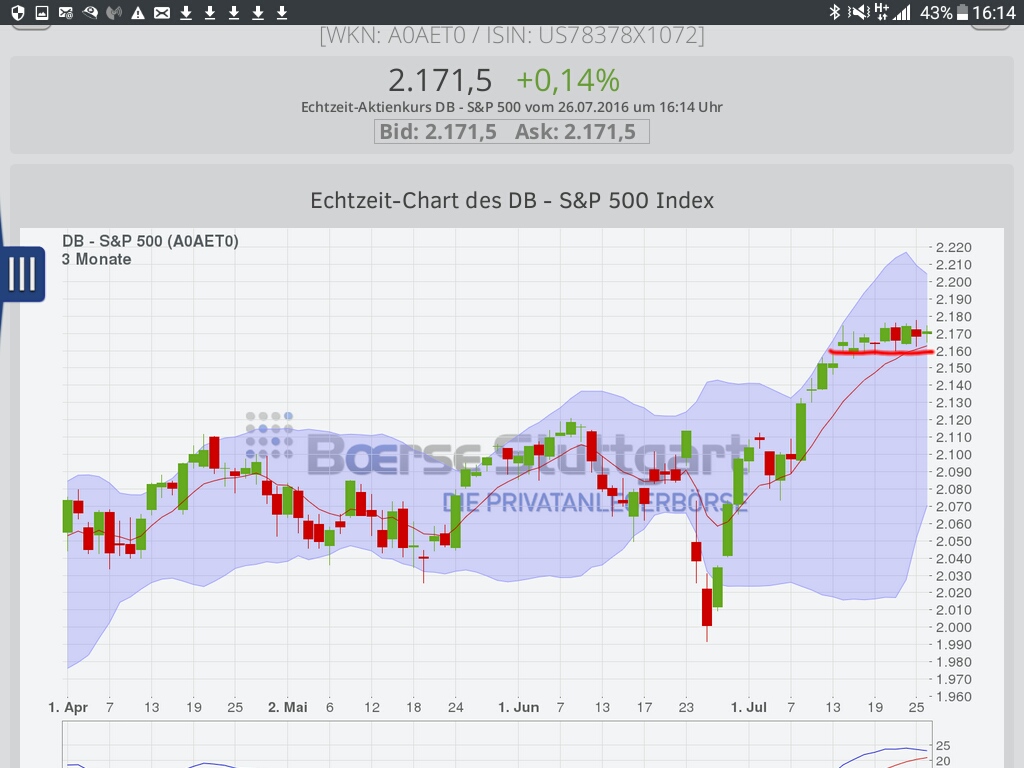Tap the shield icon in status bar
1024x768 pixels.
(x=18, y=12)
